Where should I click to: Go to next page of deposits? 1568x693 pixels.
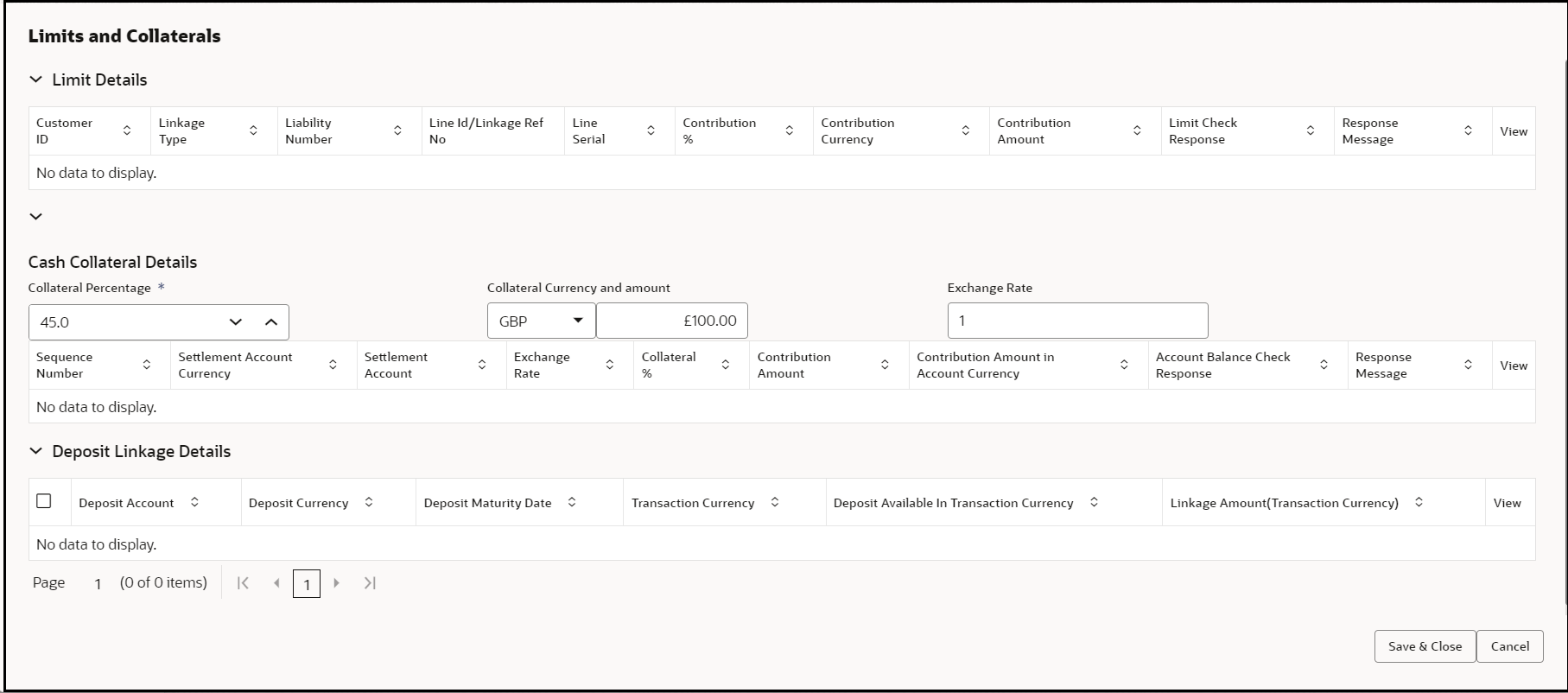[x=337, y=583]
